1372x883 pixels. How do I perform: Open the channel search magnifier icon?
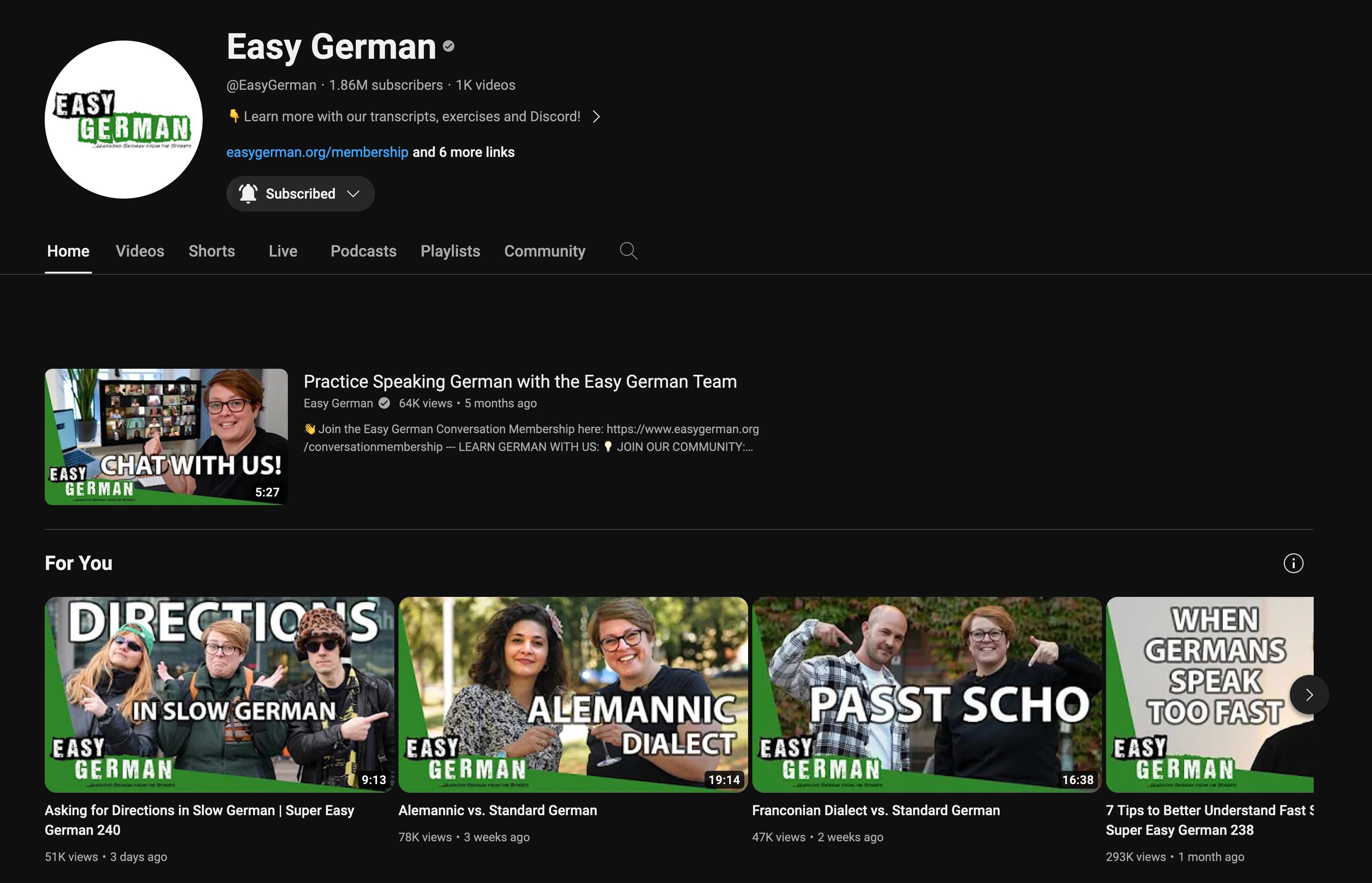coord(628,251)
